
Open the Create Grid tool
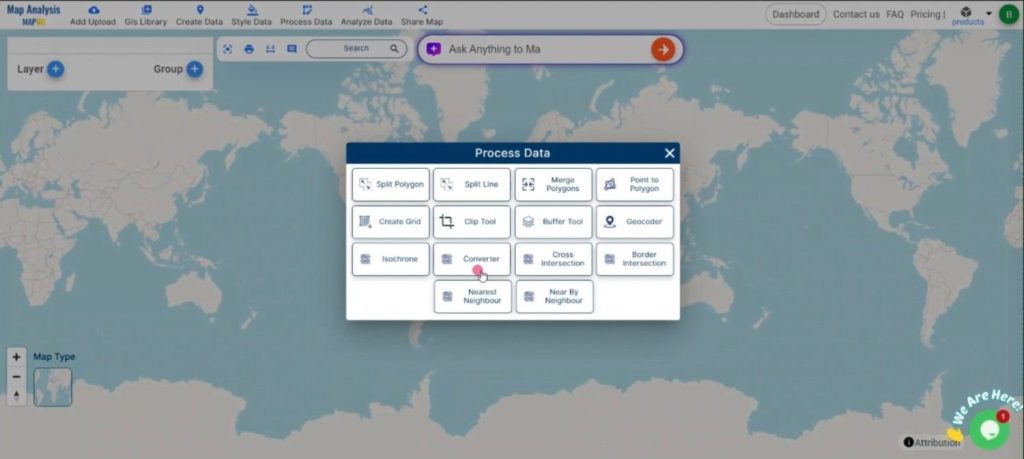[x=391, y=222]
